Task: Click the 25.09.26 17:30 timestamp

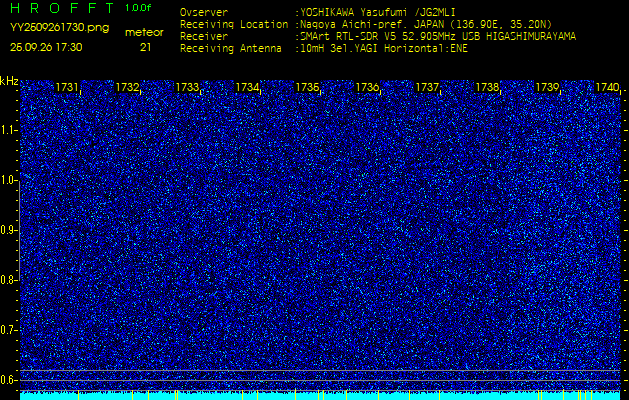Action: coord(46,47)
